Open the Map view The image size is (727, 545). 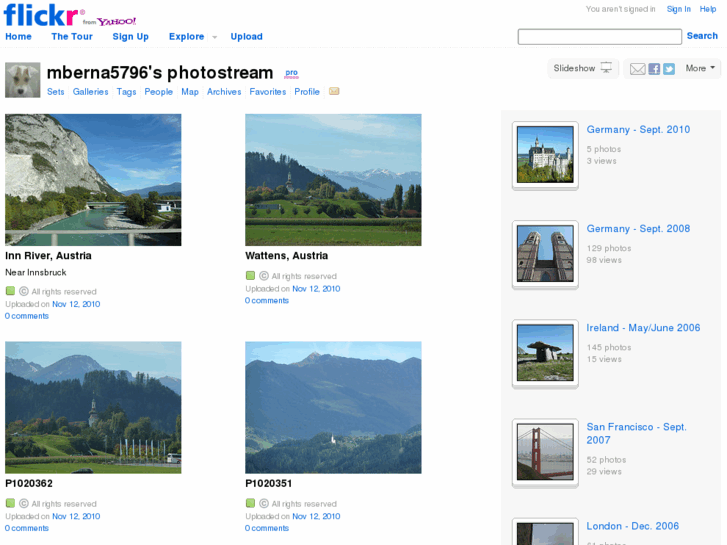pyautogui.click(x=190, y=91)
